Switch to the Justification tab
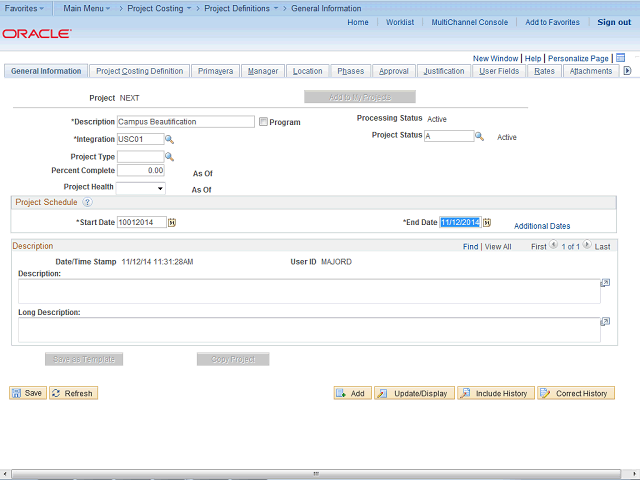 pyautogui.click(x=443, y=71)
